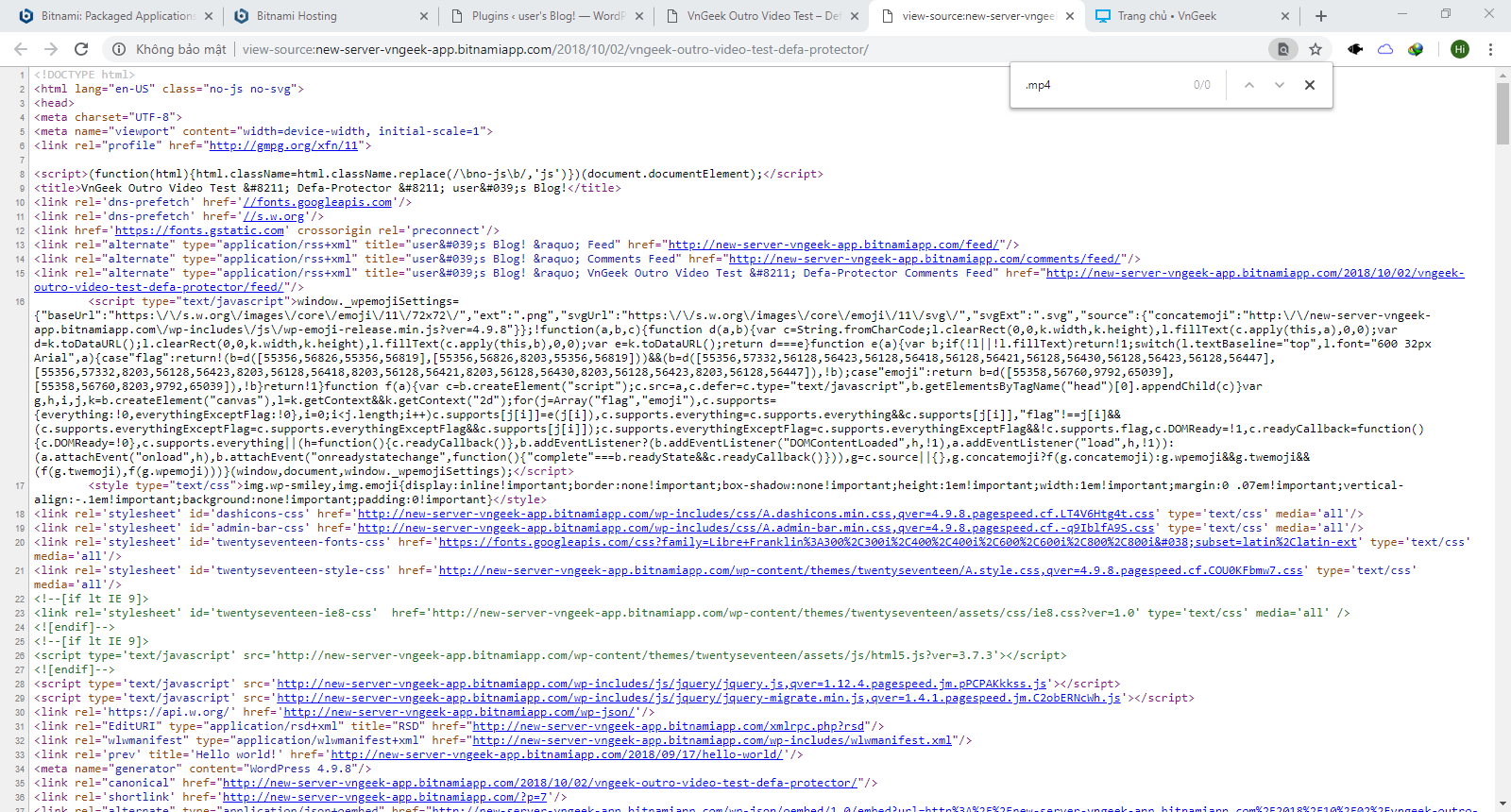Select the view-source tab
Image resolution: width=1511 pixels, height=812 pixels.
(x=976, y=16)
